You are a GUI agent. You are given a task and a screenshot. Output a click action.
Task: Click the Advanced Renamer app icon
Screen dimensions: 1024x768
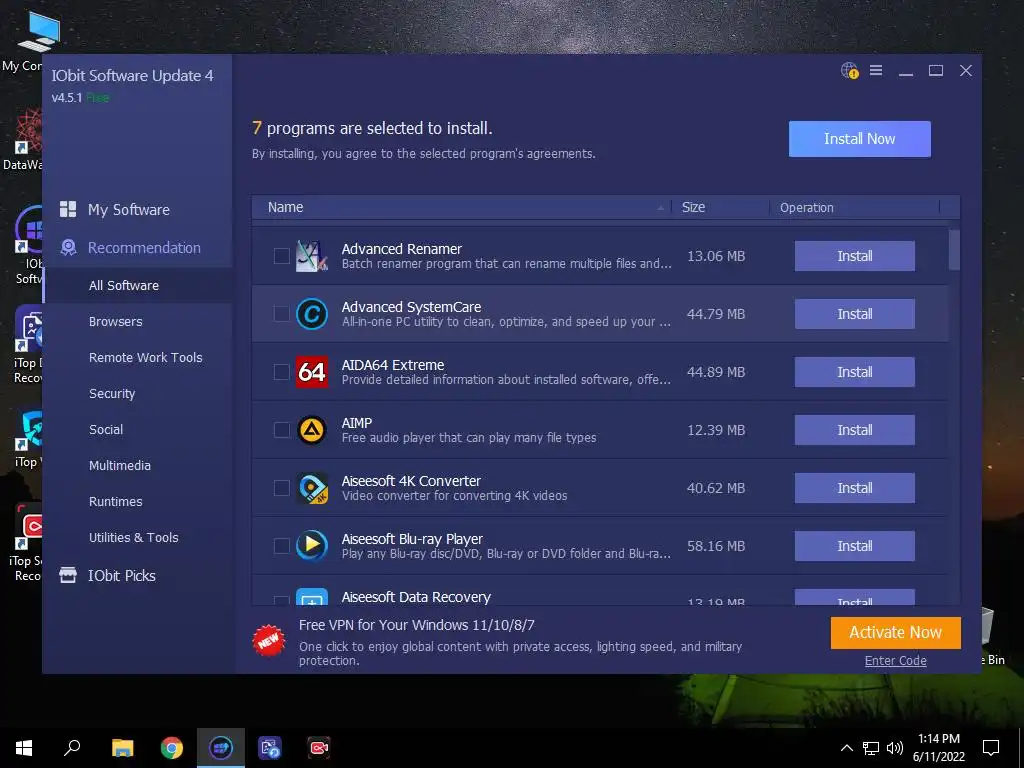[x=312, y=256]
